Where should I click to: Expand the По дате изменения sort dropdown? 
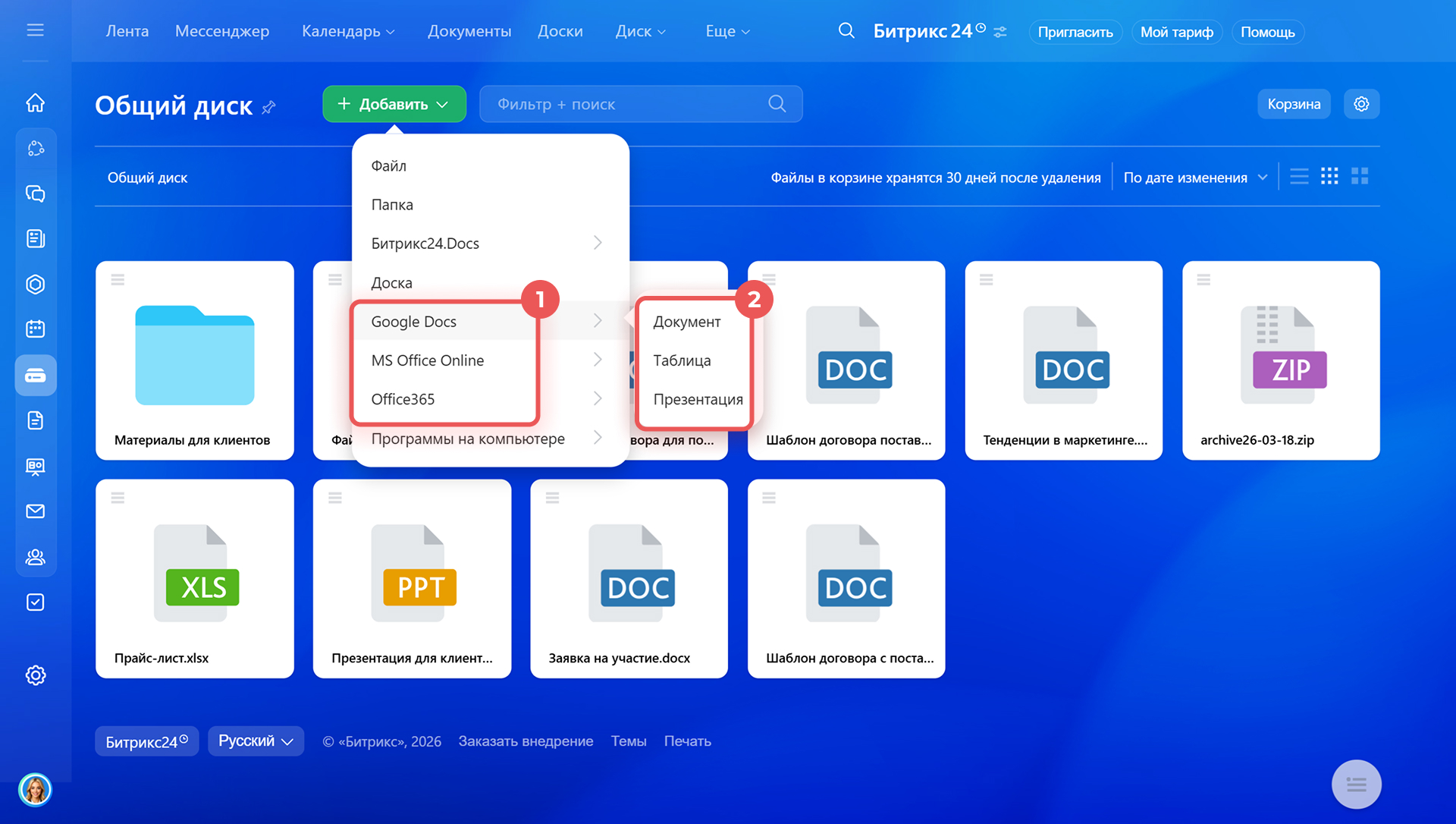(x=1195, y=178)
